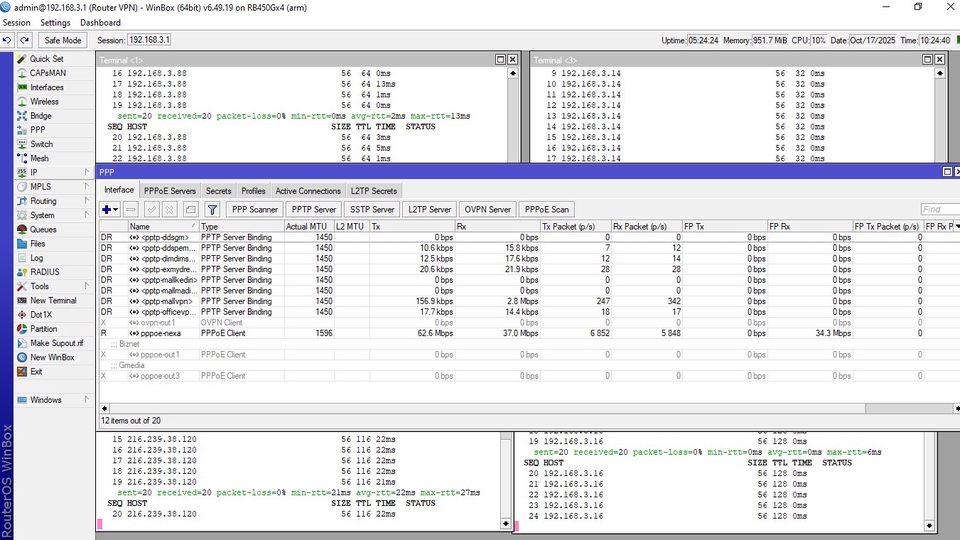This screenshot has height=540, width=960.
Task: Open the Log sidebar entry
Action: click(x=37, y=258)
